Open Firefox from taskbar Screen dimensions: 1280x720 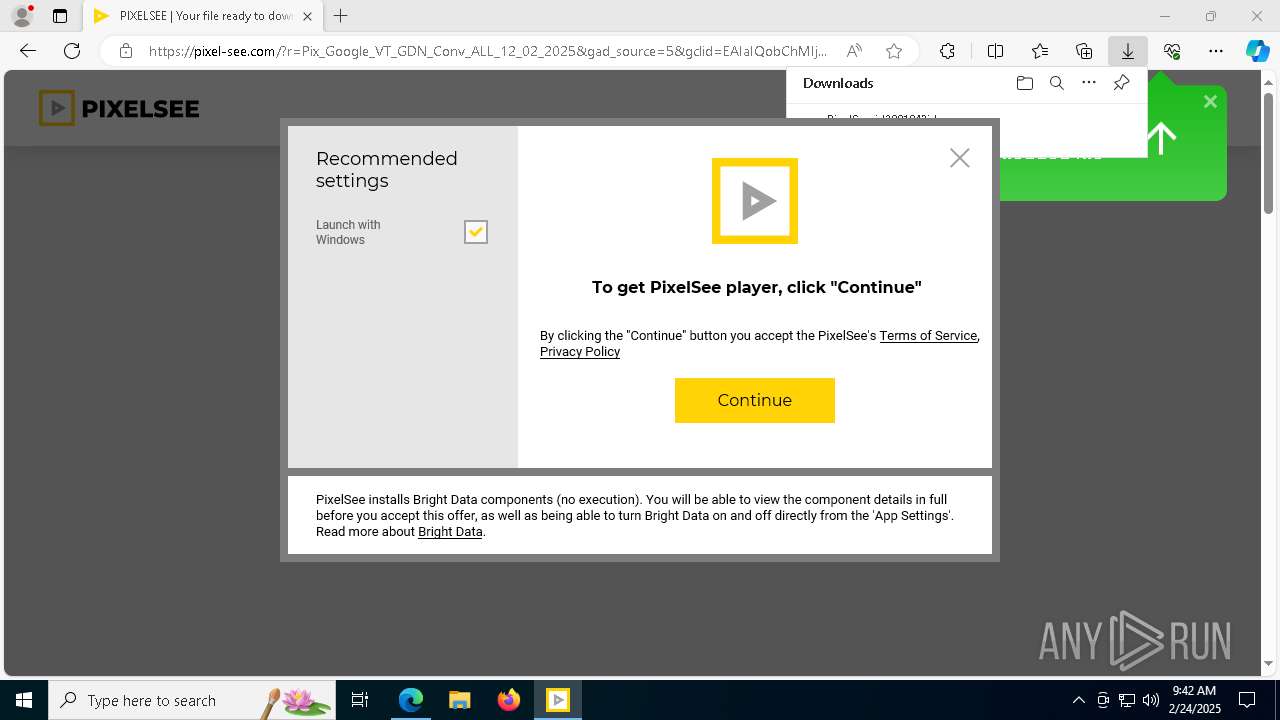(509, 700)
